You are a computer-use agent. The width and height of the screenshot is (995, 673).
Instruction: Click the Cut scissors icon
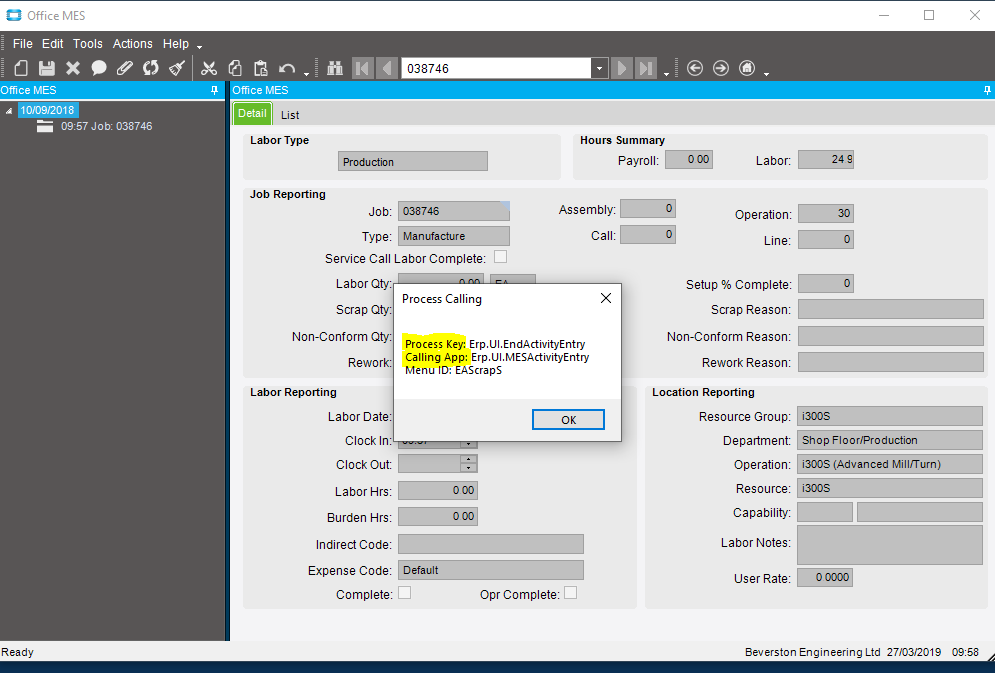[209, 68]
